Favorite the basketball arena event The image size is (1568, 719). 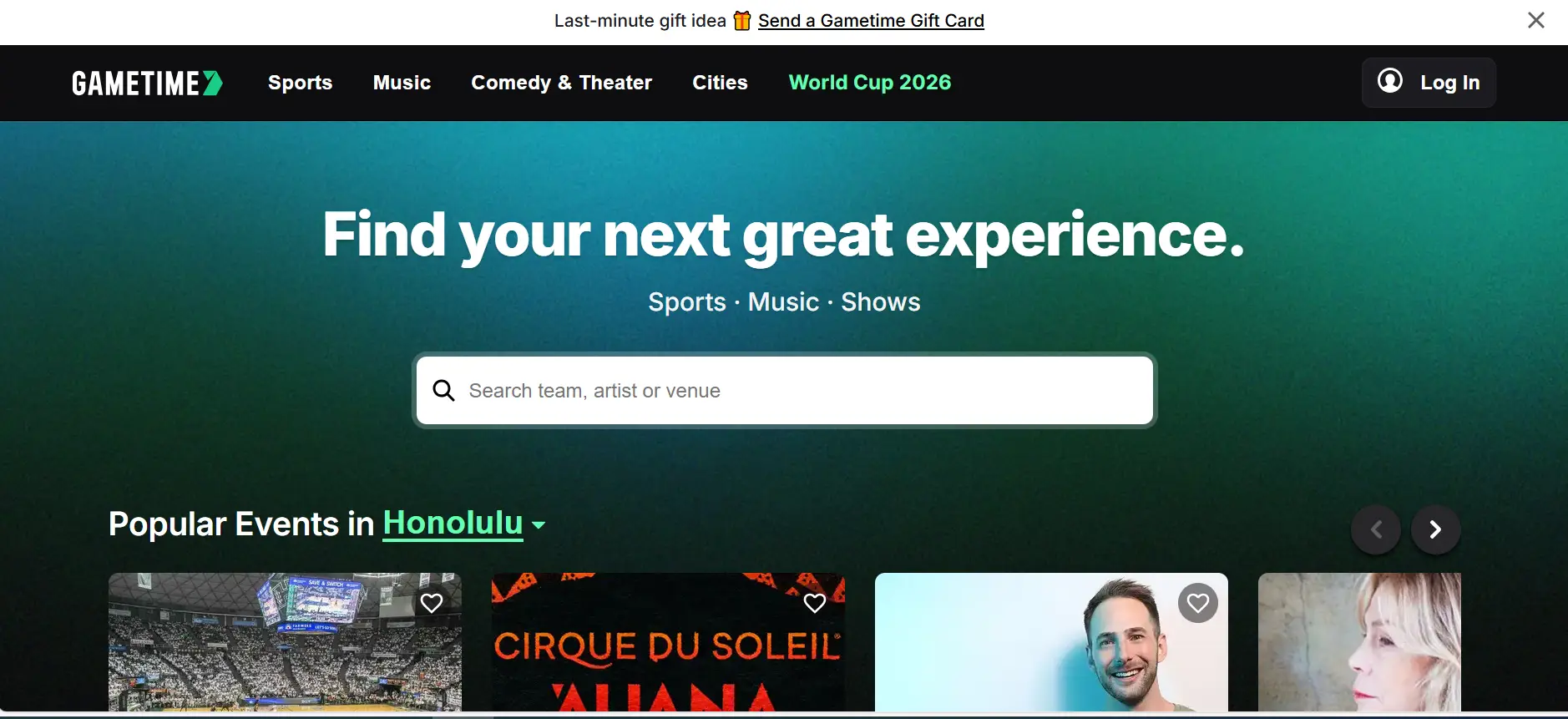coord(432,603)
